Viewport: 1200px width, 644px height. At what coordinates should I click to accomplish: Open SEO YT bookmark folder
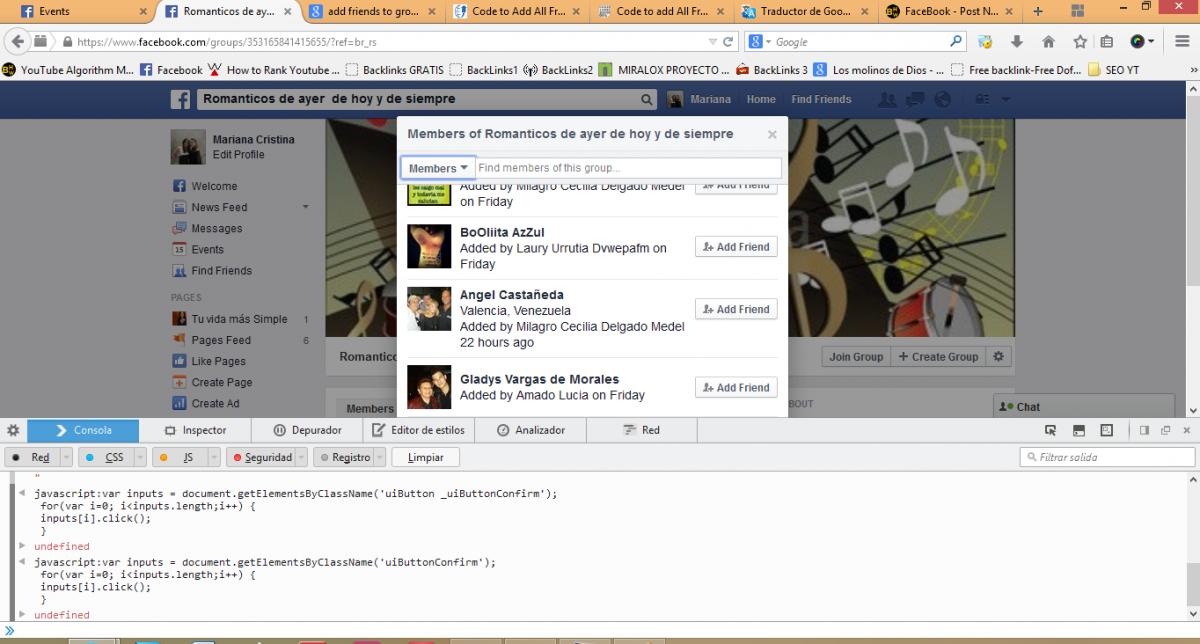1113,70
